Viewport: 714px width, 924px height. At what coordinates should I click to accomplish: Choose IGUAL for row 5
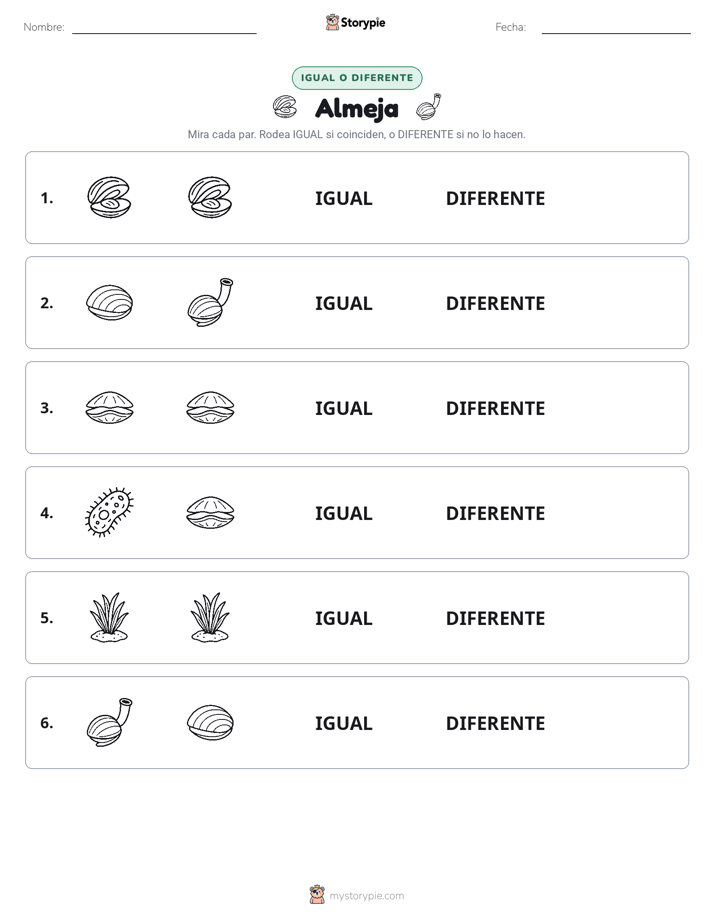point(343,618)
